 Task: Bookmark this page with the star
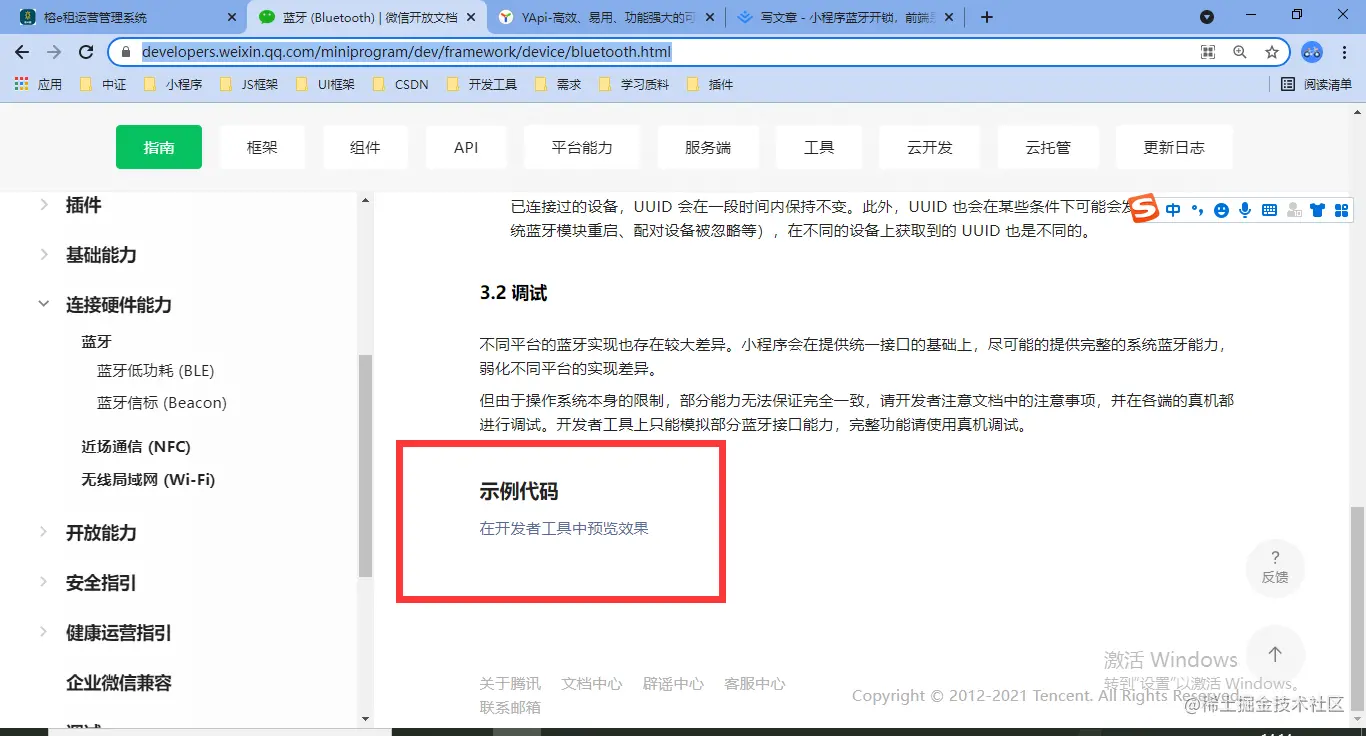(x=1272, y=52)
